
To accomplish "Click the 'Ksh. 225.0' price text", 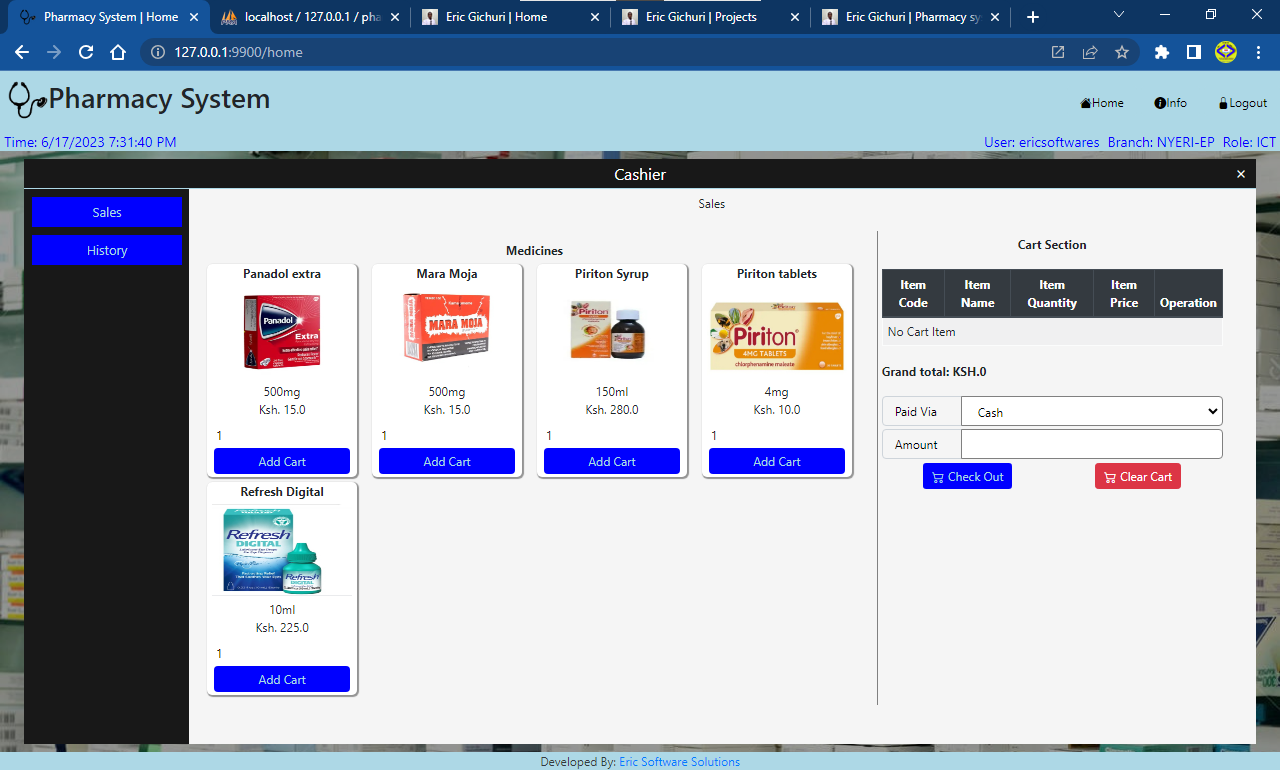I will (x=282, y=628).
